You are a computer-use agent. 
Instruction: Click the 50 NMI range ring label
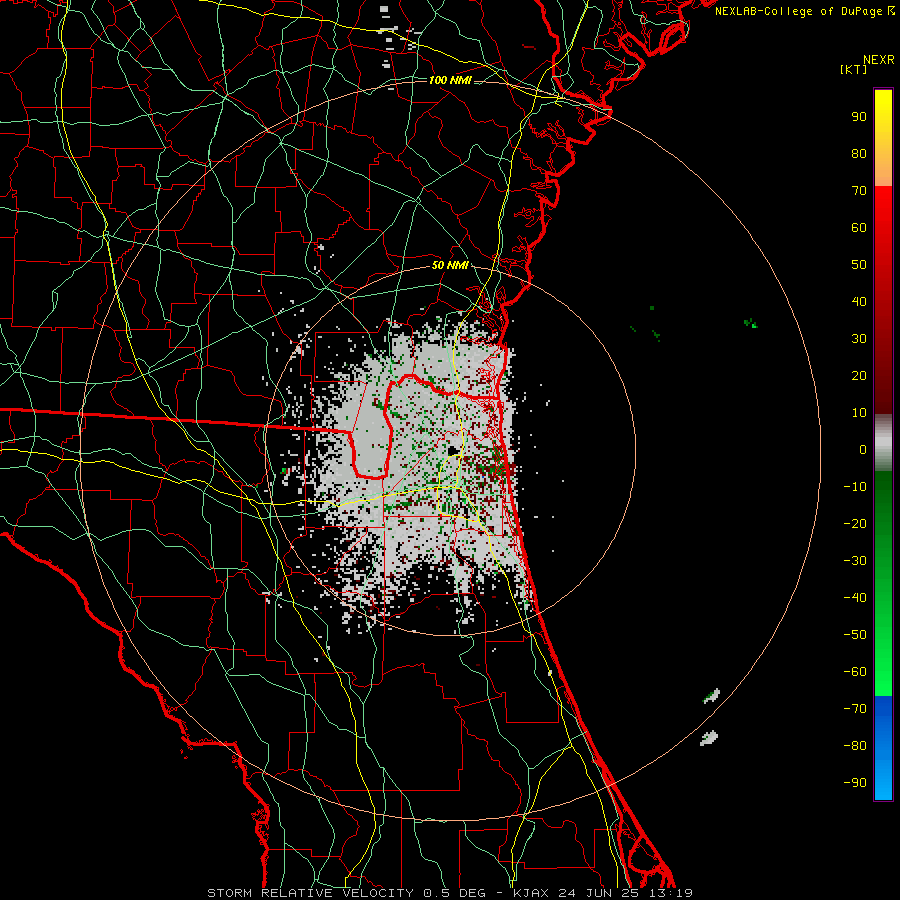450,265
